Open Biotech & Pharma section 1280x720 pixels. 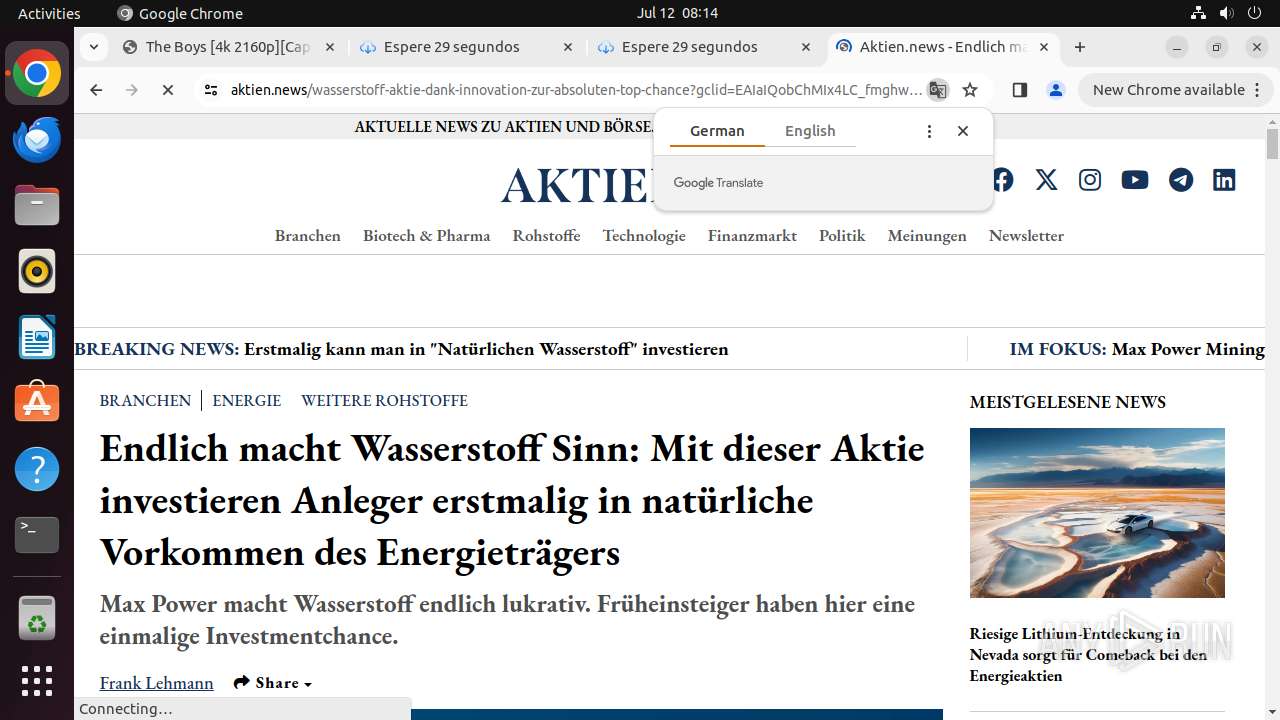427,236
